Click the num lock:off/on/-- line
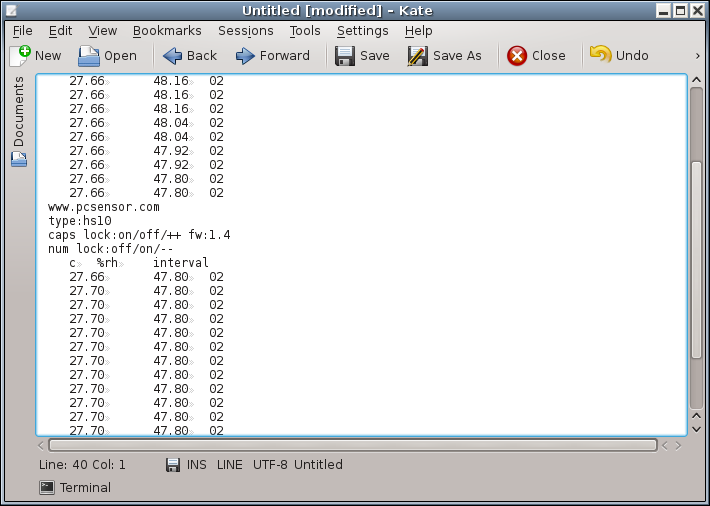The height and width of the screenshot is (506, 710). click(110, 249)
